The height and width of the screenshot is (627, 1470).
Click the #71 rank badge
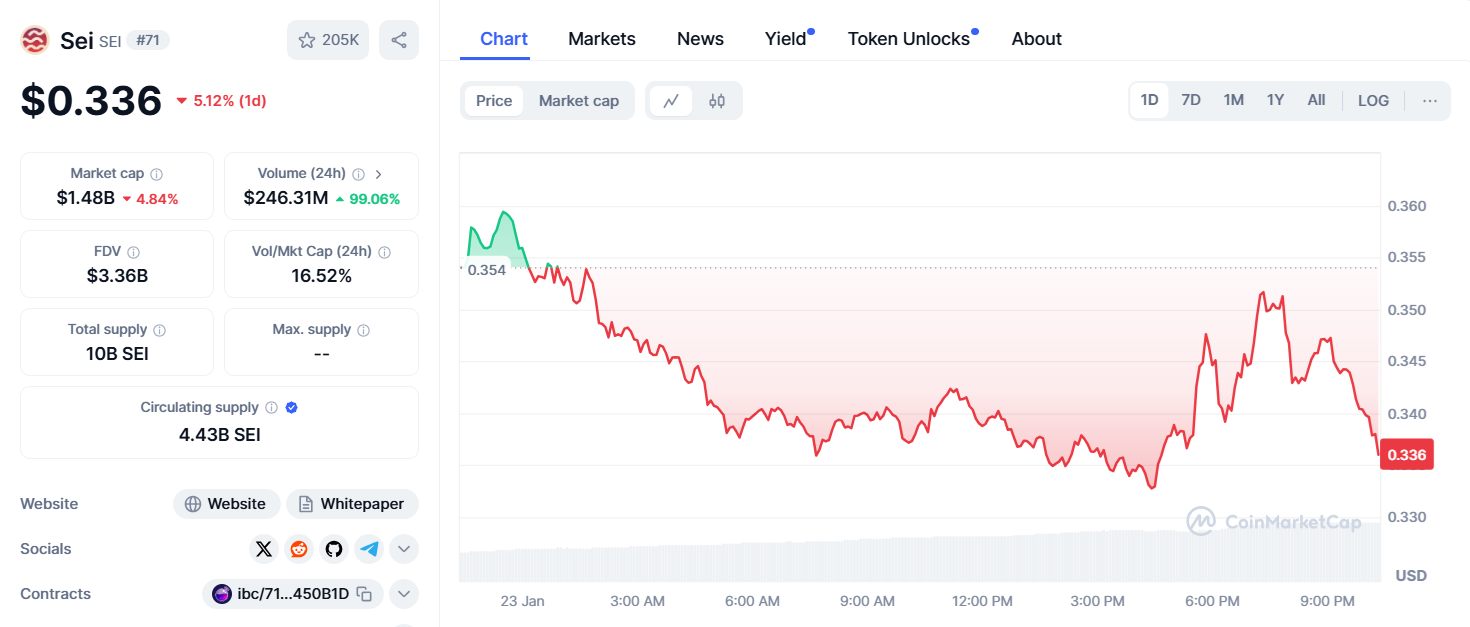[148, 40]
